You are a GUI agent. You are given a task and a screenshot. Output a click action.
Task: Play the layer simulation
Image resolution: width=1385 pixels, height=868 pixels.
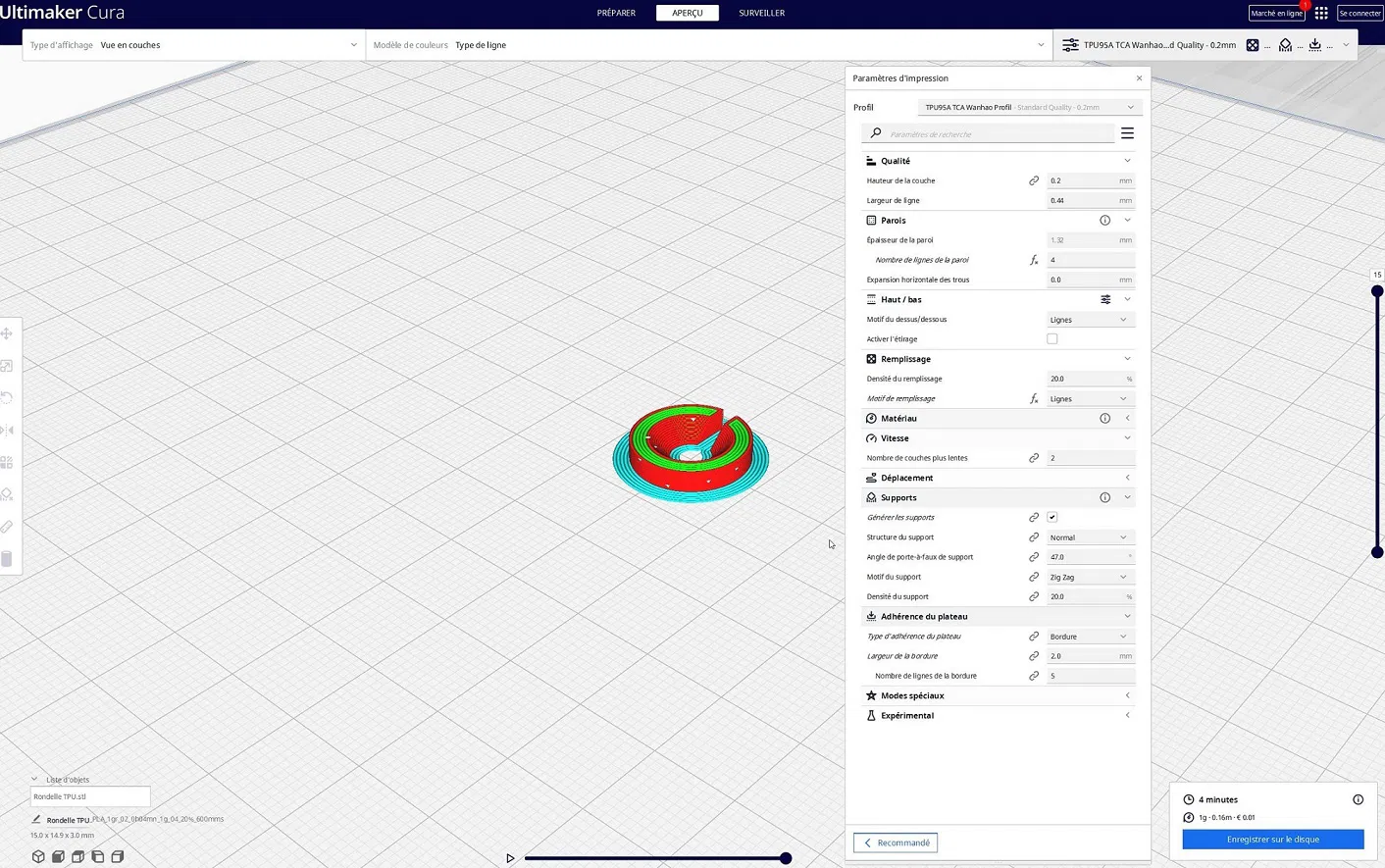point(510,858)
